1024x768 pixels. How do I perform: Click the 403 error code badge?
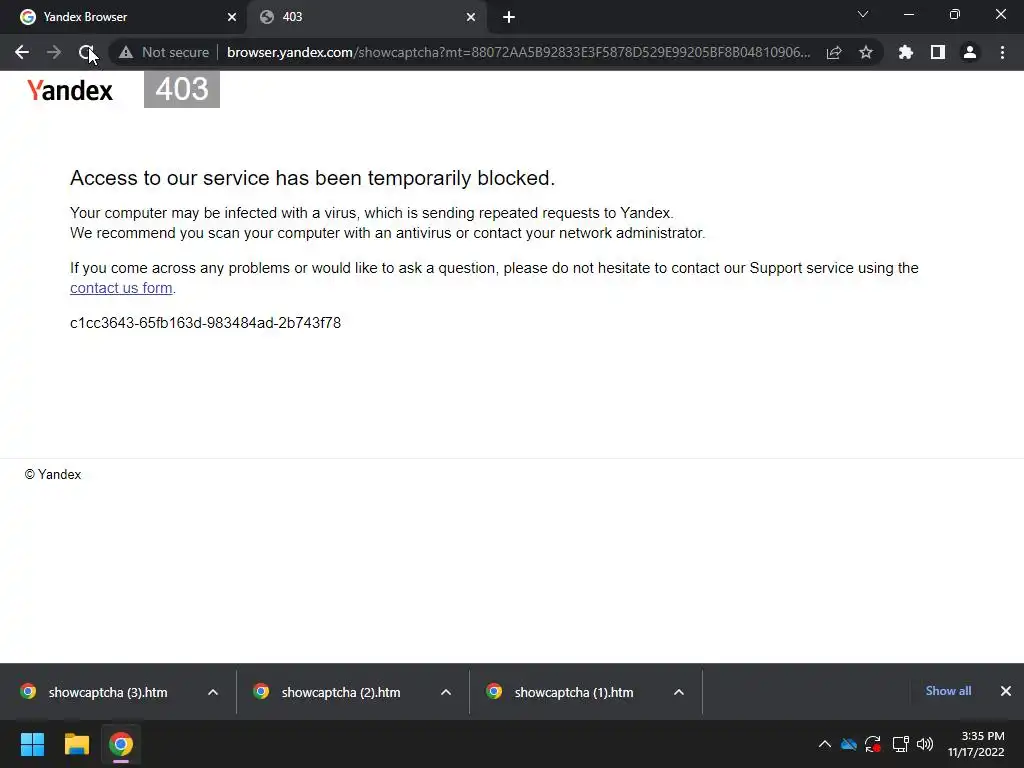point(182,89)
